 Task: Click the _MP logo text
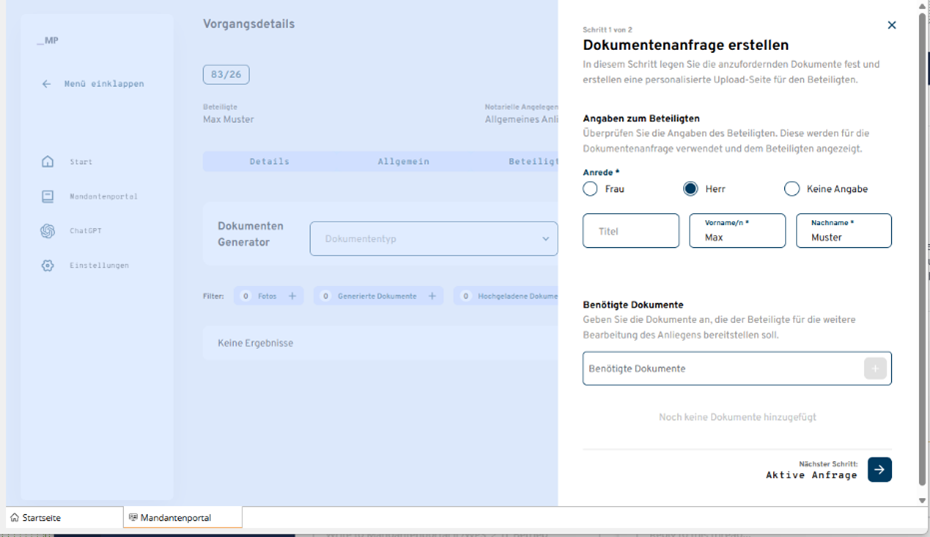point(47,40)
